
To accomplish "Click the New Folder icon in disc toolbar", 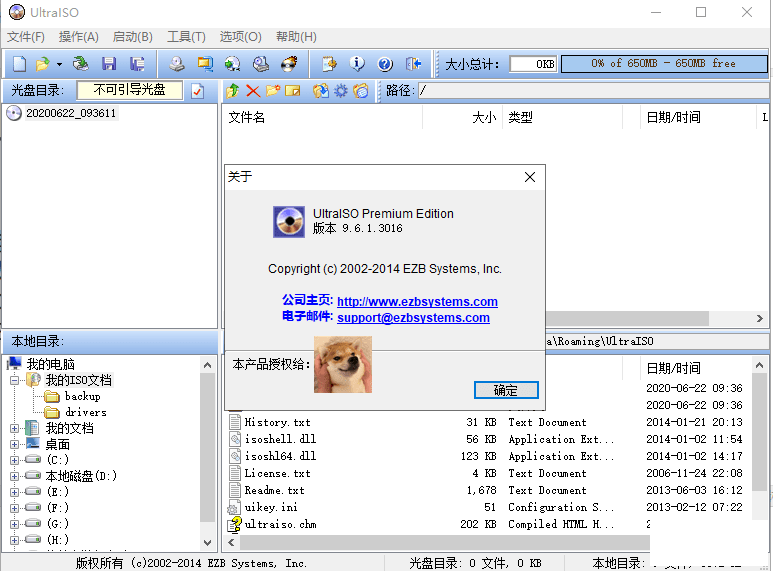I will pyautogui.click(x=273, y=91).
